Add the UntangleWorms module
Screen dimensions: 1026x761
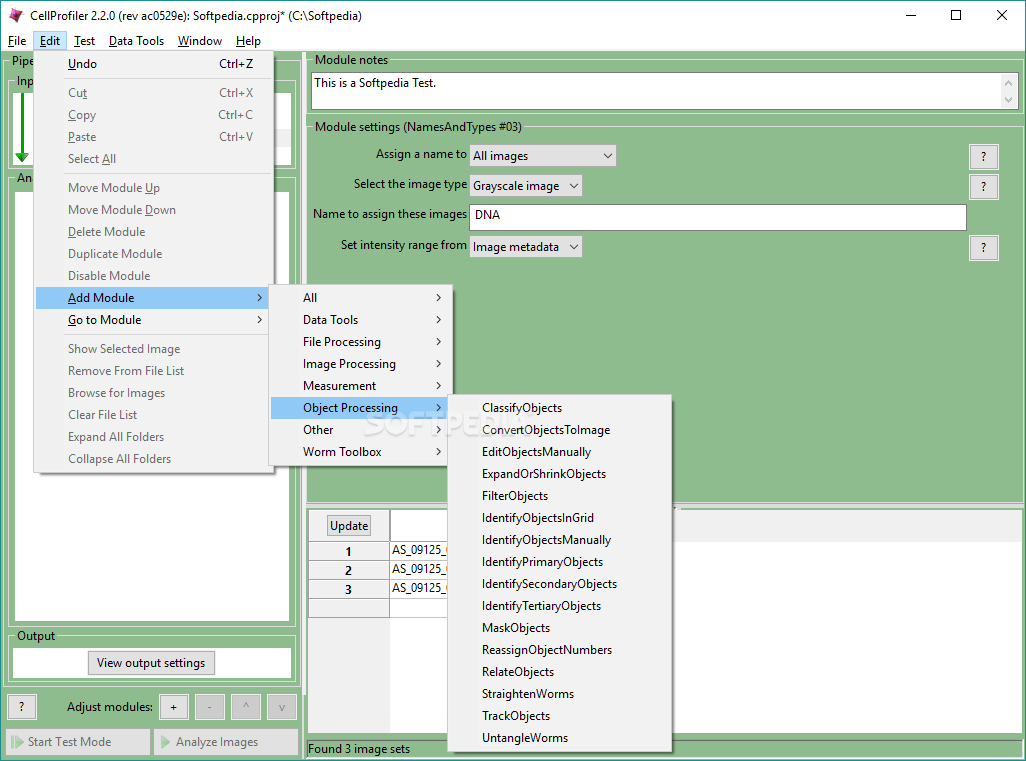(560, 738)
